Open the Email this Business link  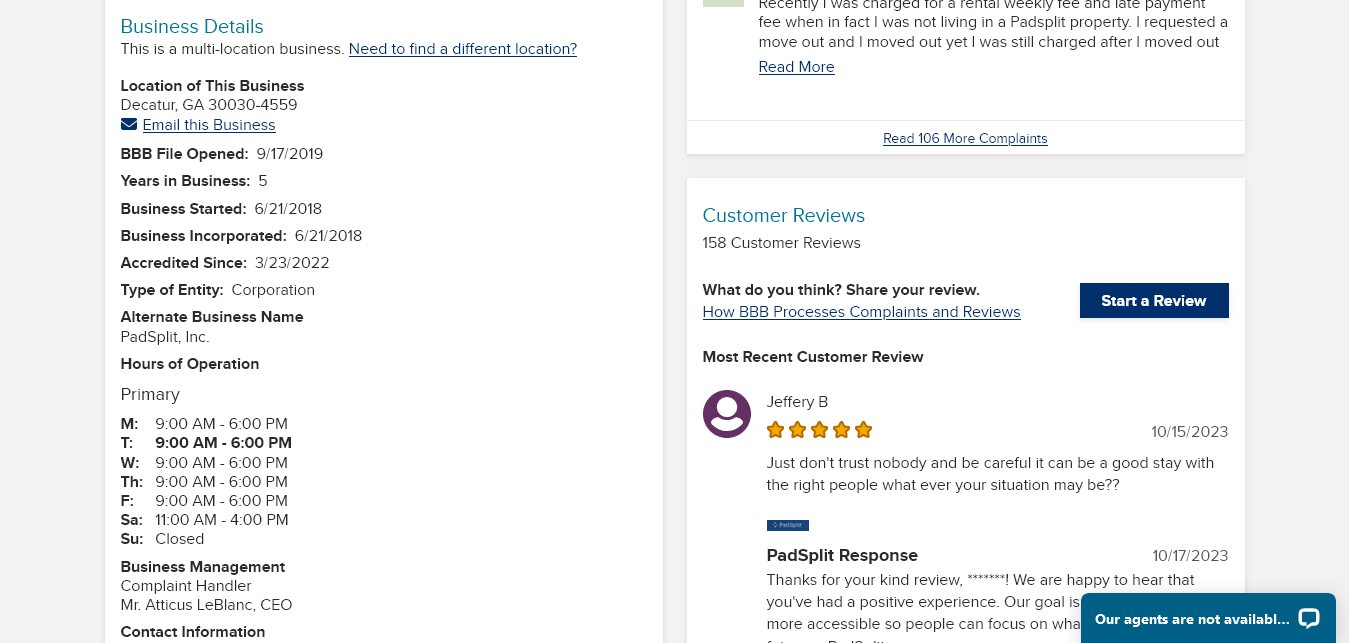(x=209, y=125)
